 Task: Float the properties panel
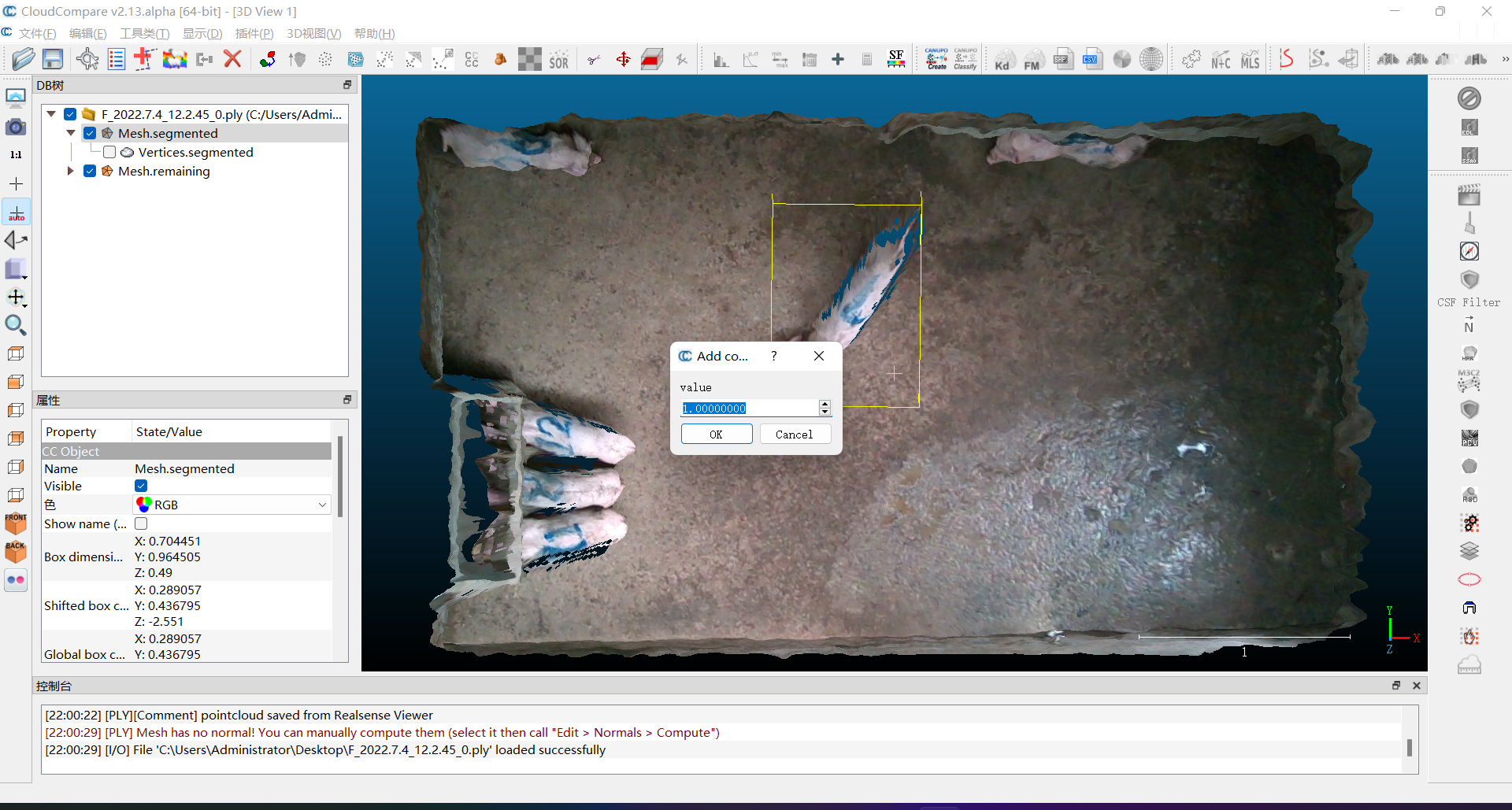click(346, 400)
